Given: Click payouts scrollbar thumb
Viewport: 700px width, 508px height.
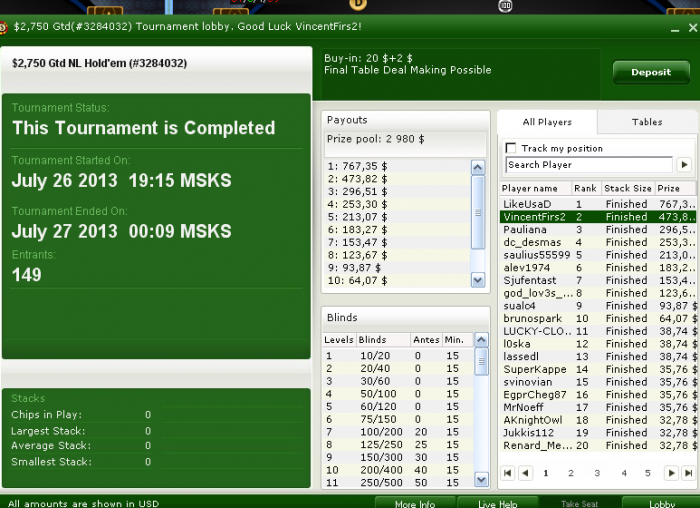Looking at the screenshot, I should click(x=478, y=212).
